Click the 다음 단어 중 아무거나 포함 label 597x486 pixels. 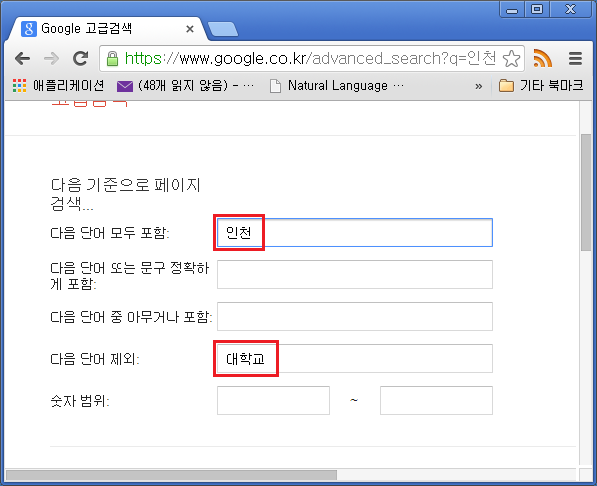click(x=131, y=317)
